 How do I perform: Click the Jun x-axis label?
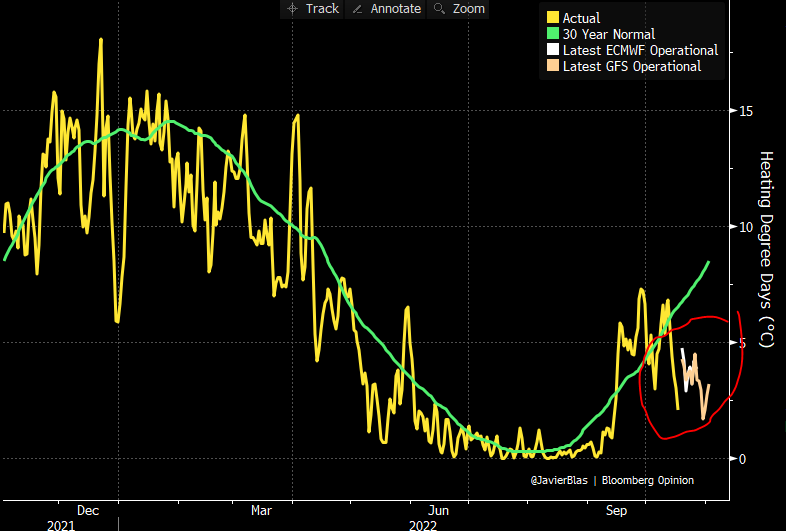[438, 510]
